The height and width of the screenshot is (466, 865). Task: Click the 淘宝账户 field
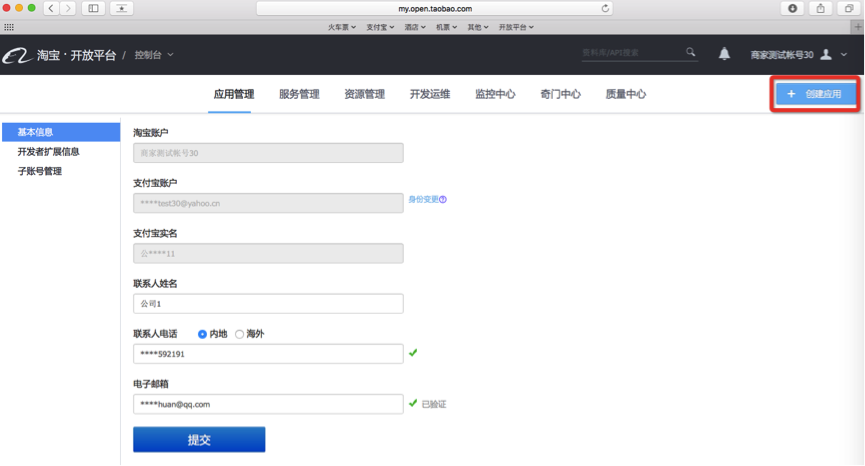click(268, 153)
